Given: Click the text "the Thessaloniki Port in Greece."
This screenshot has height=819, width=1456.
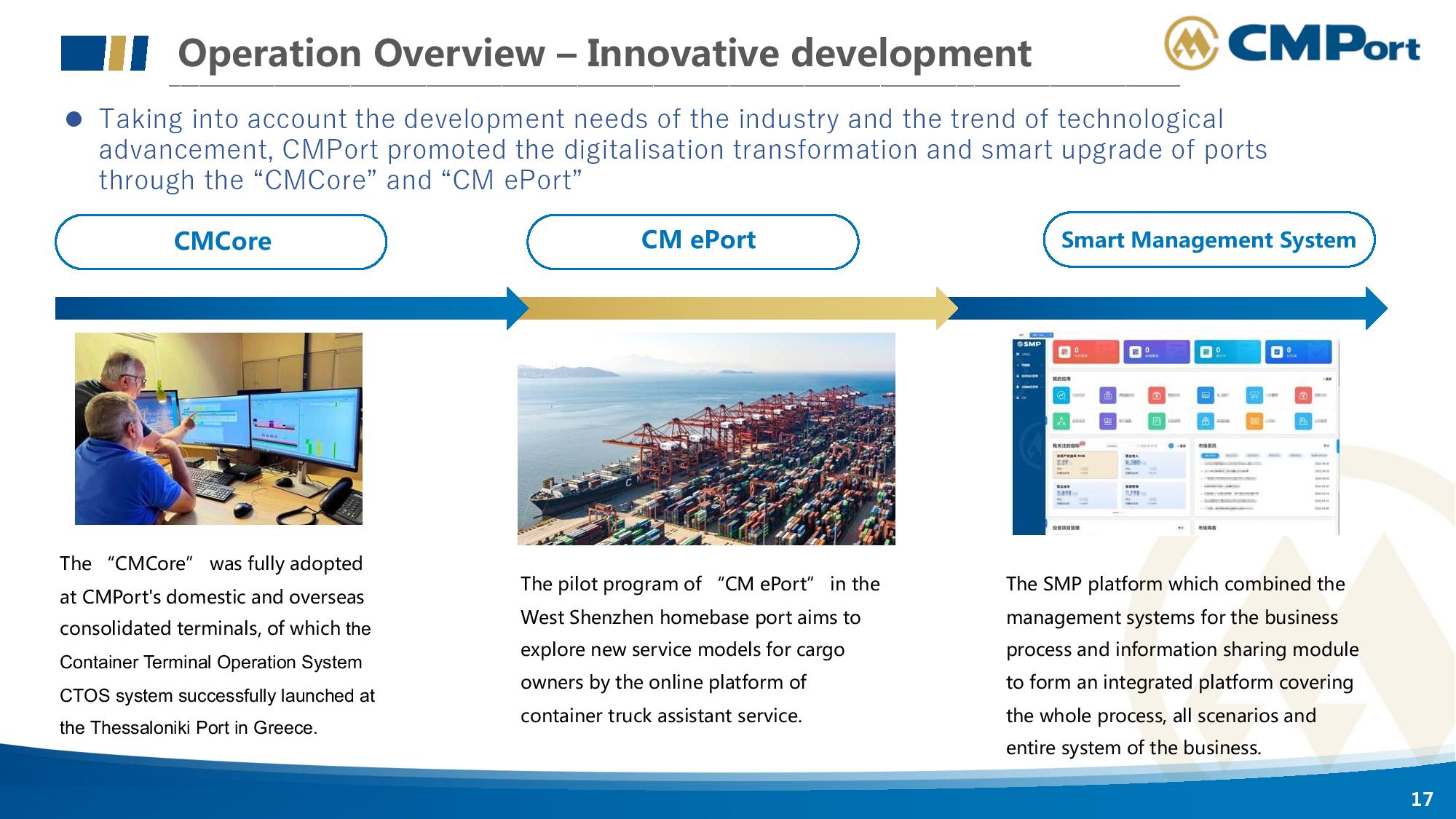Looking at the screenshot, I should (x=189, y=728).
